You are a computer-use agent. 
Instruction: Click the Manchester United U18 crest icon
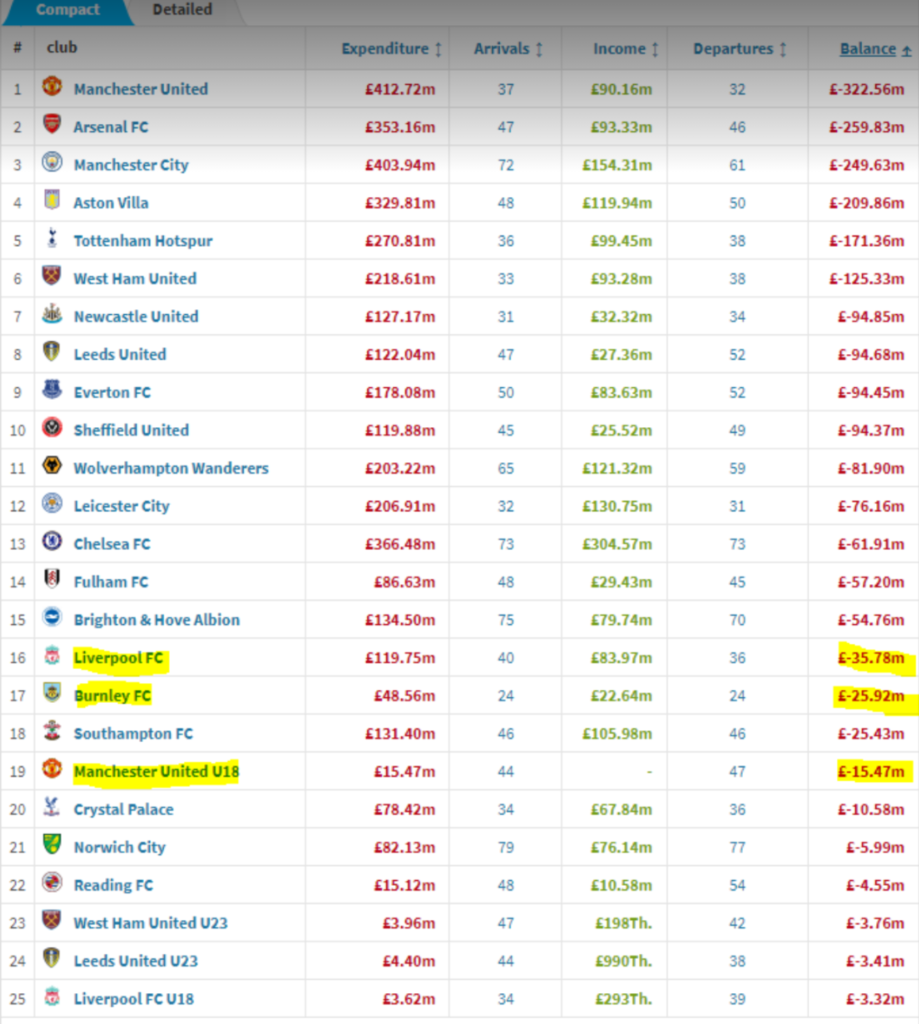52,768
